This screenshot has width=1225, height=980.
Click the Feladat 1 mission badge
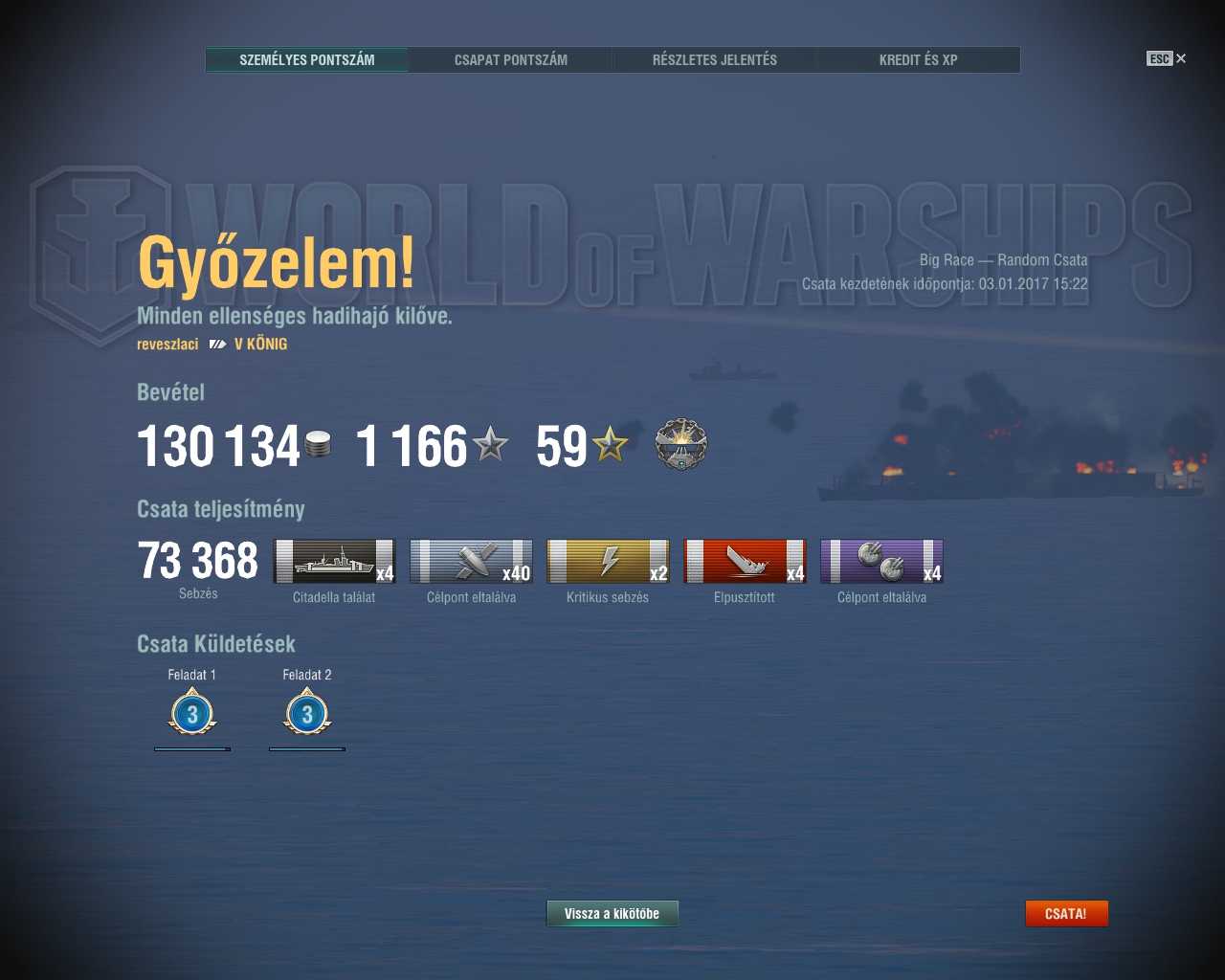click(x=192, y=714)
